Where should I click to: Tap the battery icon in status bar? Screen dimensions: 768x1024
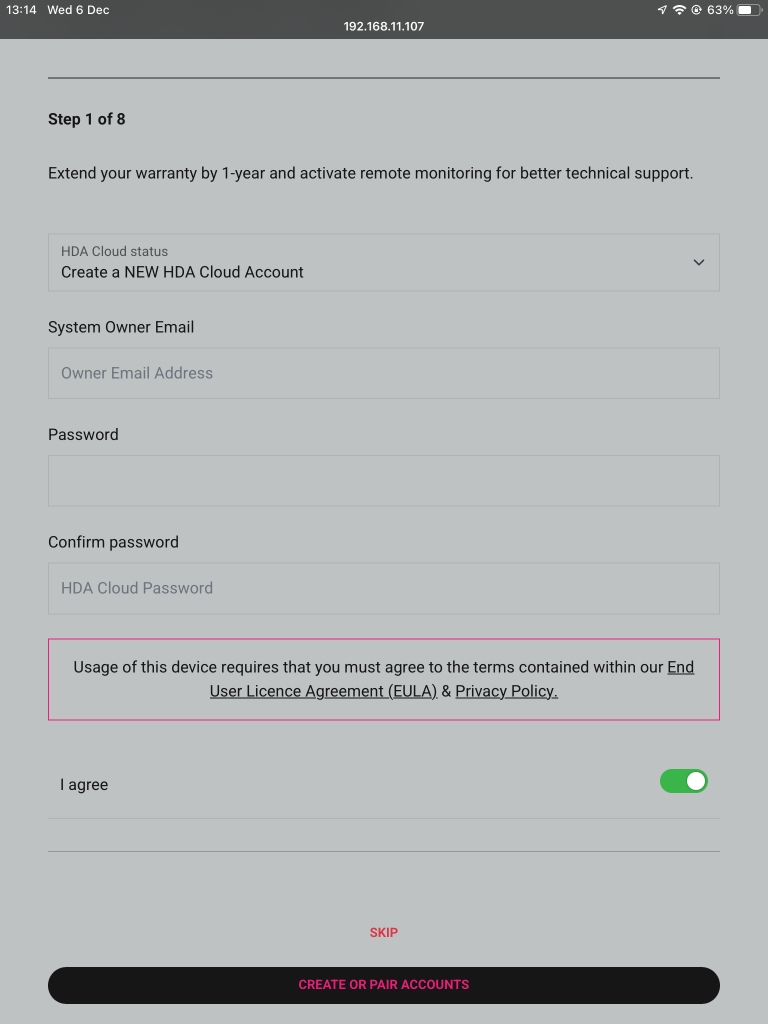749,10
